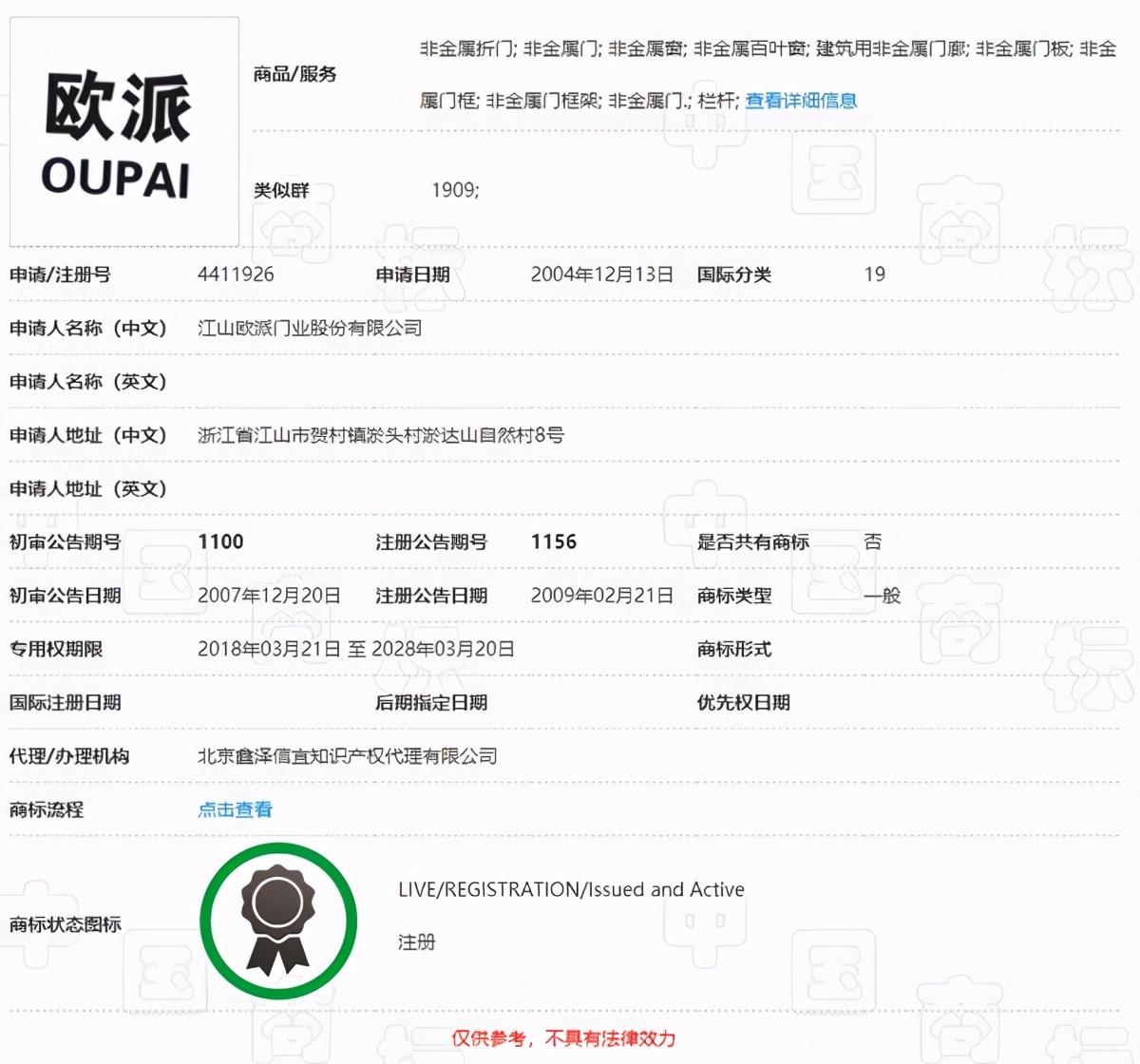Select applicant address 浙江省江山市贺村镇淤头村淤达山自然村8号
The image size is (1140, 1064).
[381, 435]
